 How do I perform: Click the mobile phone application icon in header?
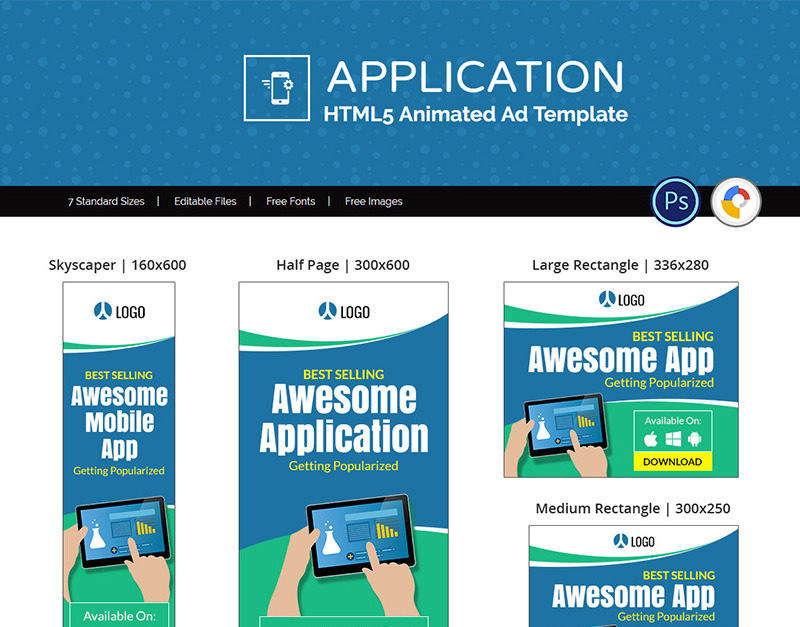coord(276,88)
